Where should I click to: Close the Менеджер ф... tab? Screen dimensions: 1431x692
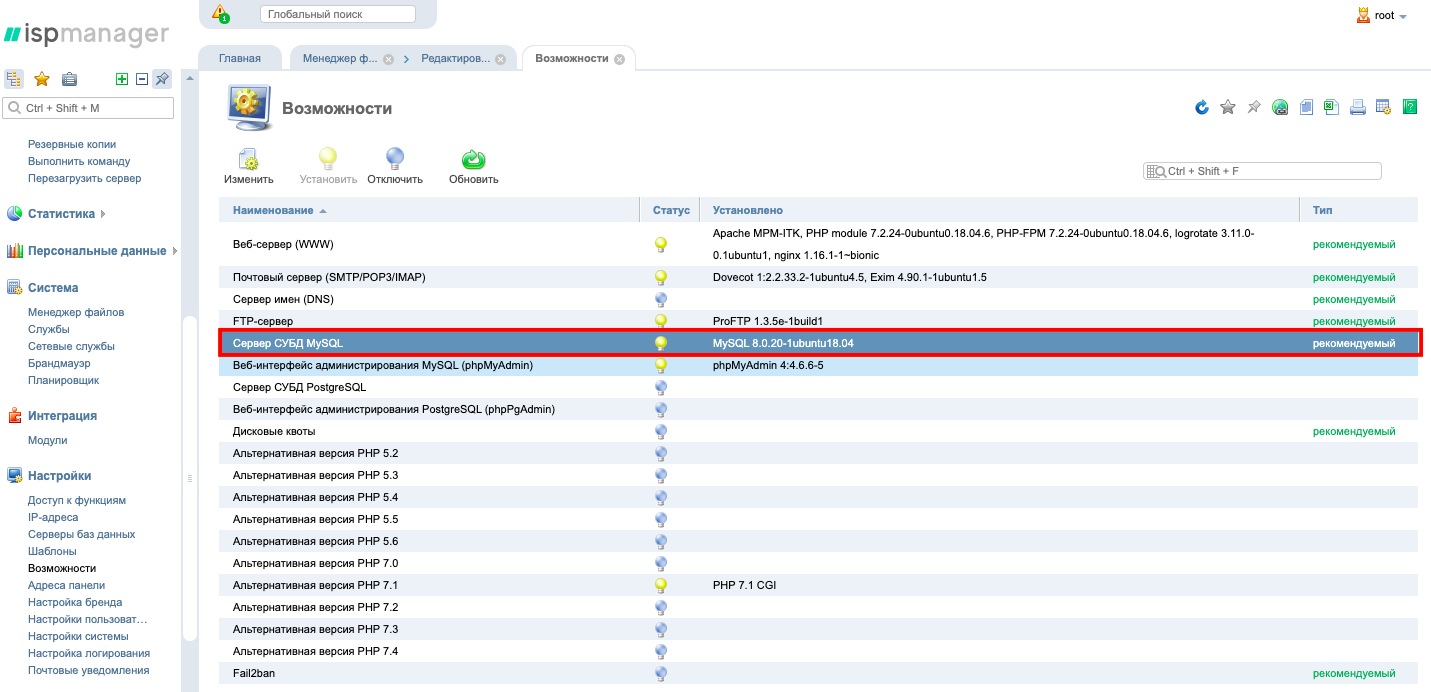[x=388, y=59]
